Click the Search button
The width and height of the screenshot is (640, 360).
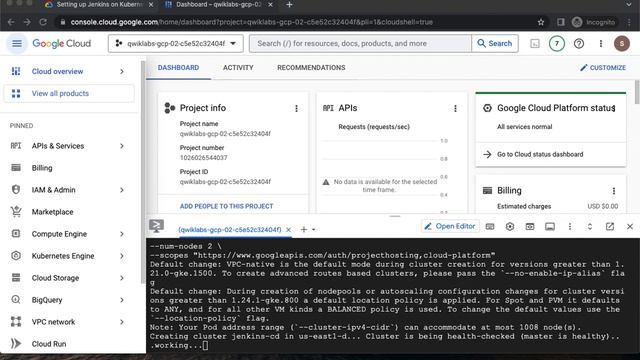pos(494,43)
